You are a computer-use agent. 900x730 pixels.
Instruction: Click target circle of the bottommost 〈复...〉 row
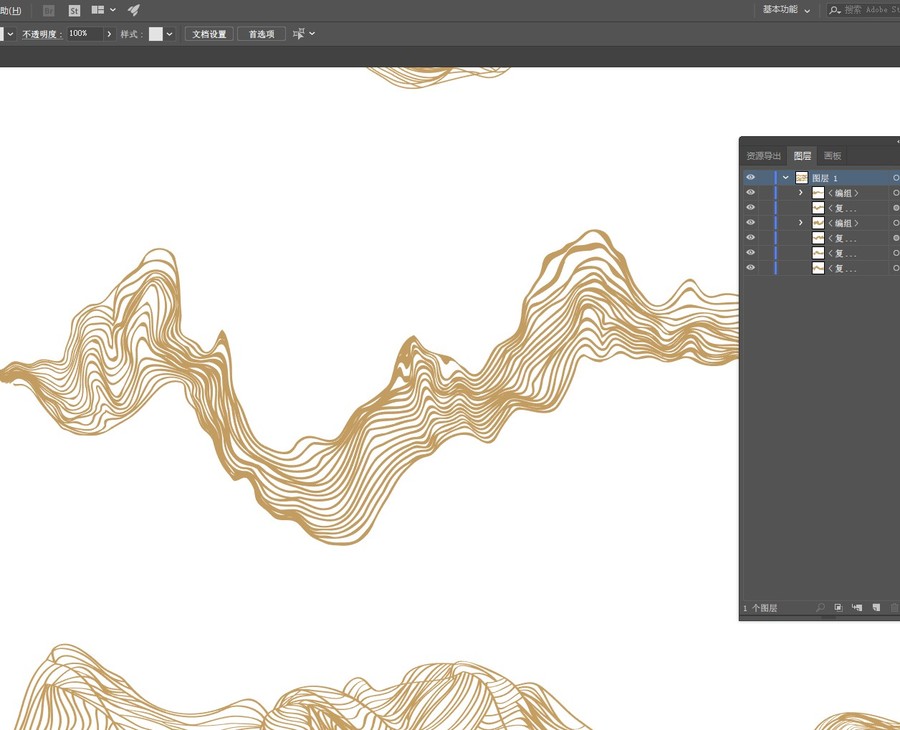(x=896, y=268)
